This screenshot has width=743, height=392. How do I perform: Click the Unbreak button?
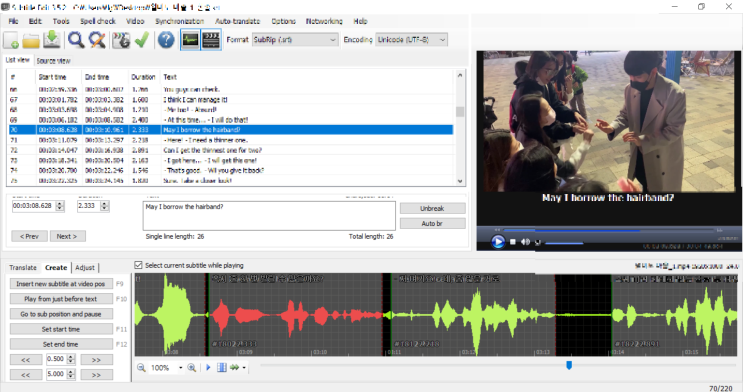[432, 209]
